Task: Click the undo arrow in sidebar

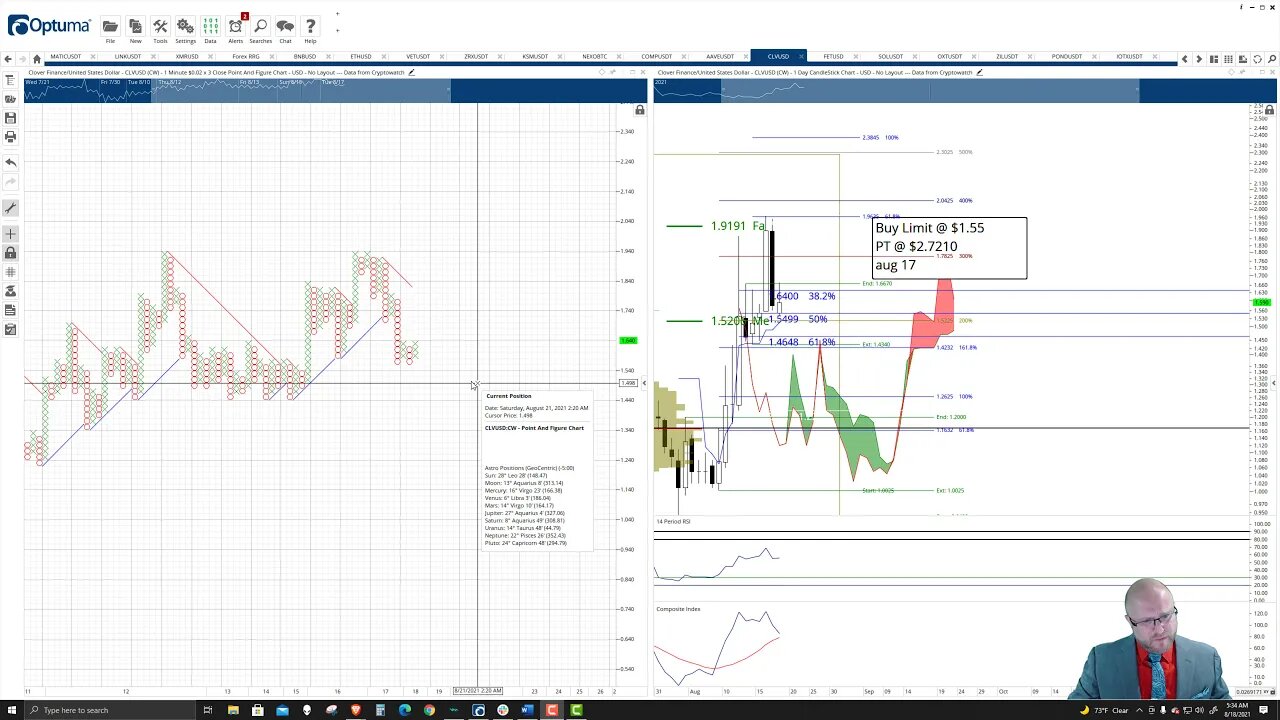Action: click(10, 162)
